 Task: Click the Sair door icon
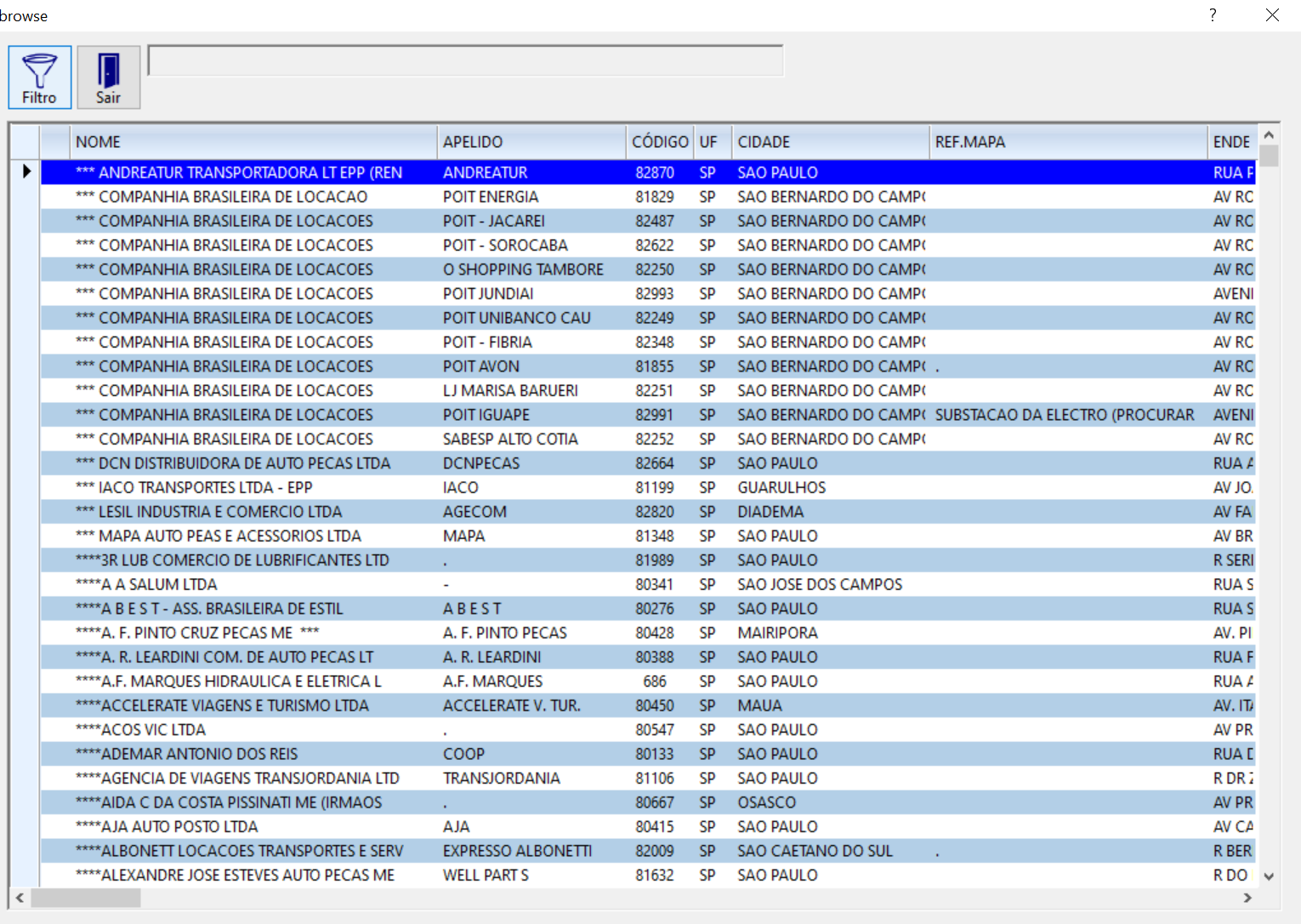108,71
